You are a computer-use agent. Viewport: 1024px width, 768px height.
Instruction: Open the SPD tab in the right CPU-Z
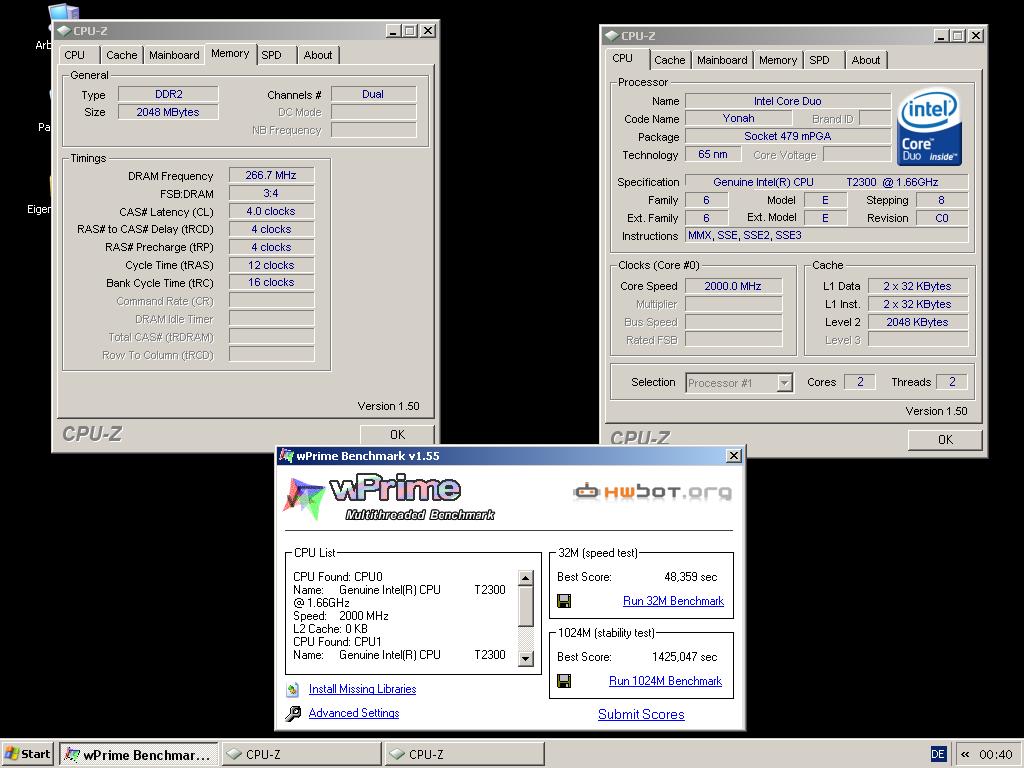(819, 60)
